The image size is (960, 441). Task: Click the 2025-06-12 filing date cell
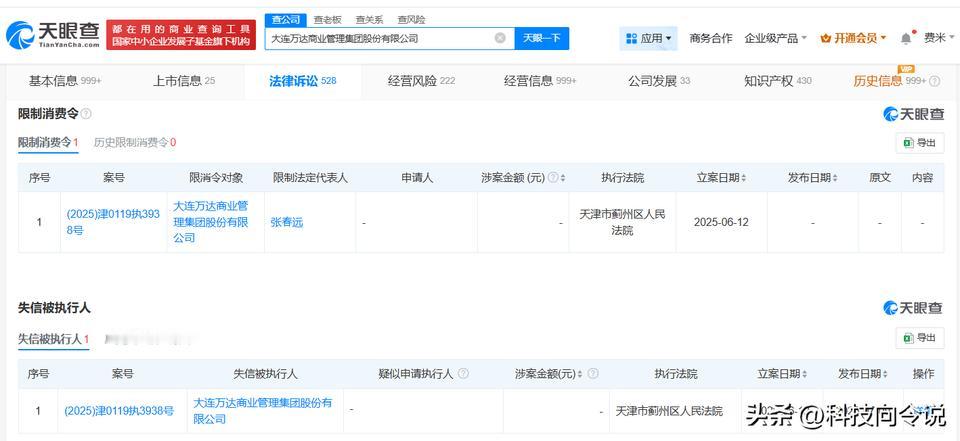pyautogui.click(x=721, y=222)
